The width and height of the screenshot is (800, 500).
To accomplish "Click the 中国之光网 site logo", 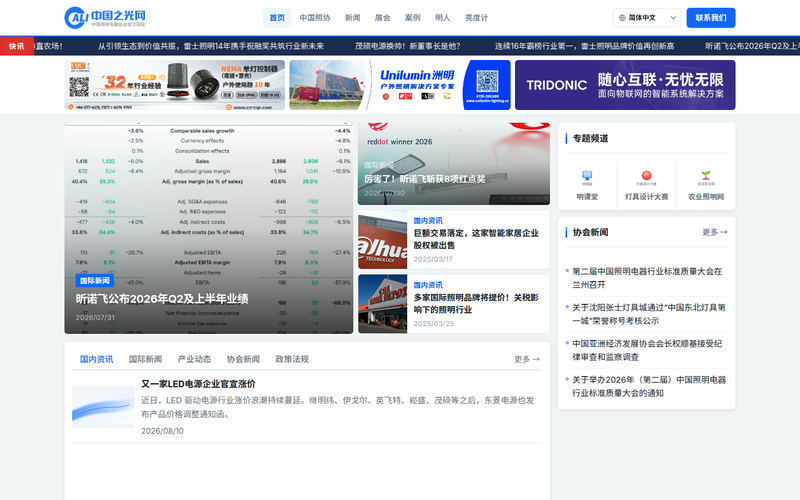I will pyautogui.click(x=105, y=18).
